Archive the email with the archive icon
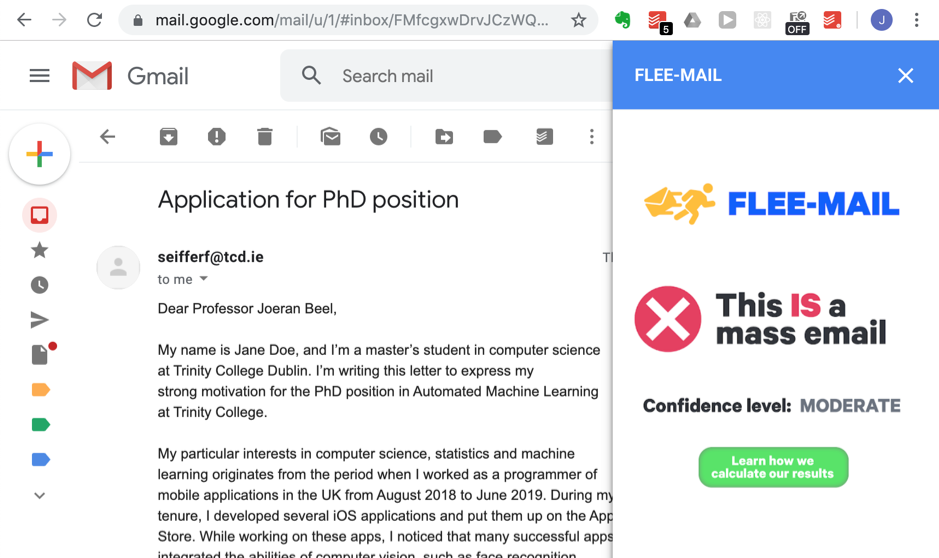939x558 pixels. pos(168,137)
